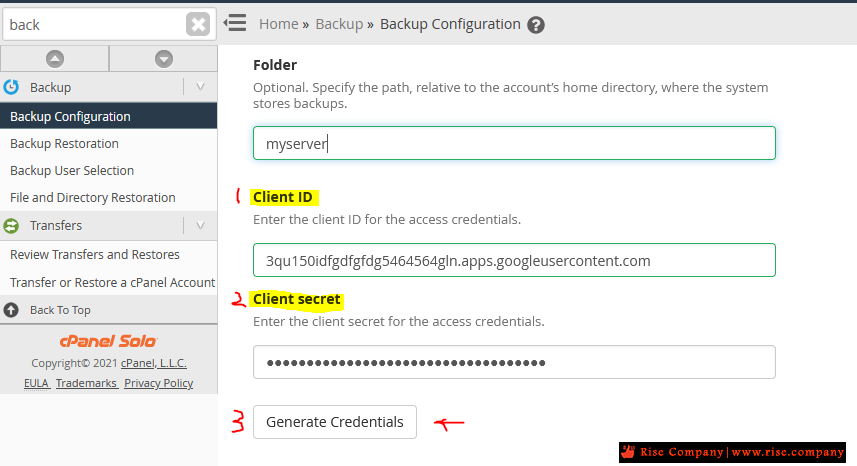Open the Backup Configuration help icon

[536, 25]
